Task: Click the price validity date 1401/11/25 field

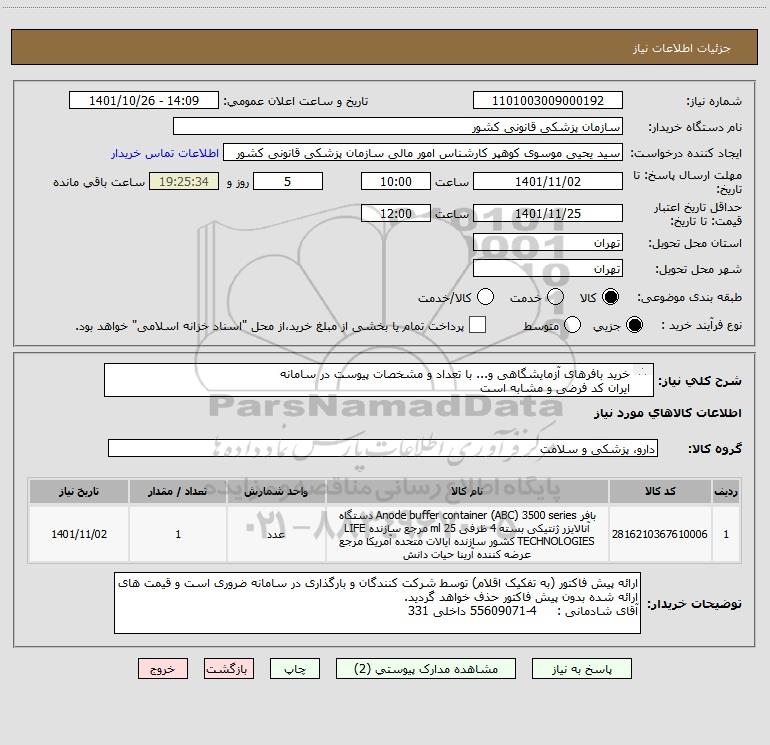Action: 548,213
